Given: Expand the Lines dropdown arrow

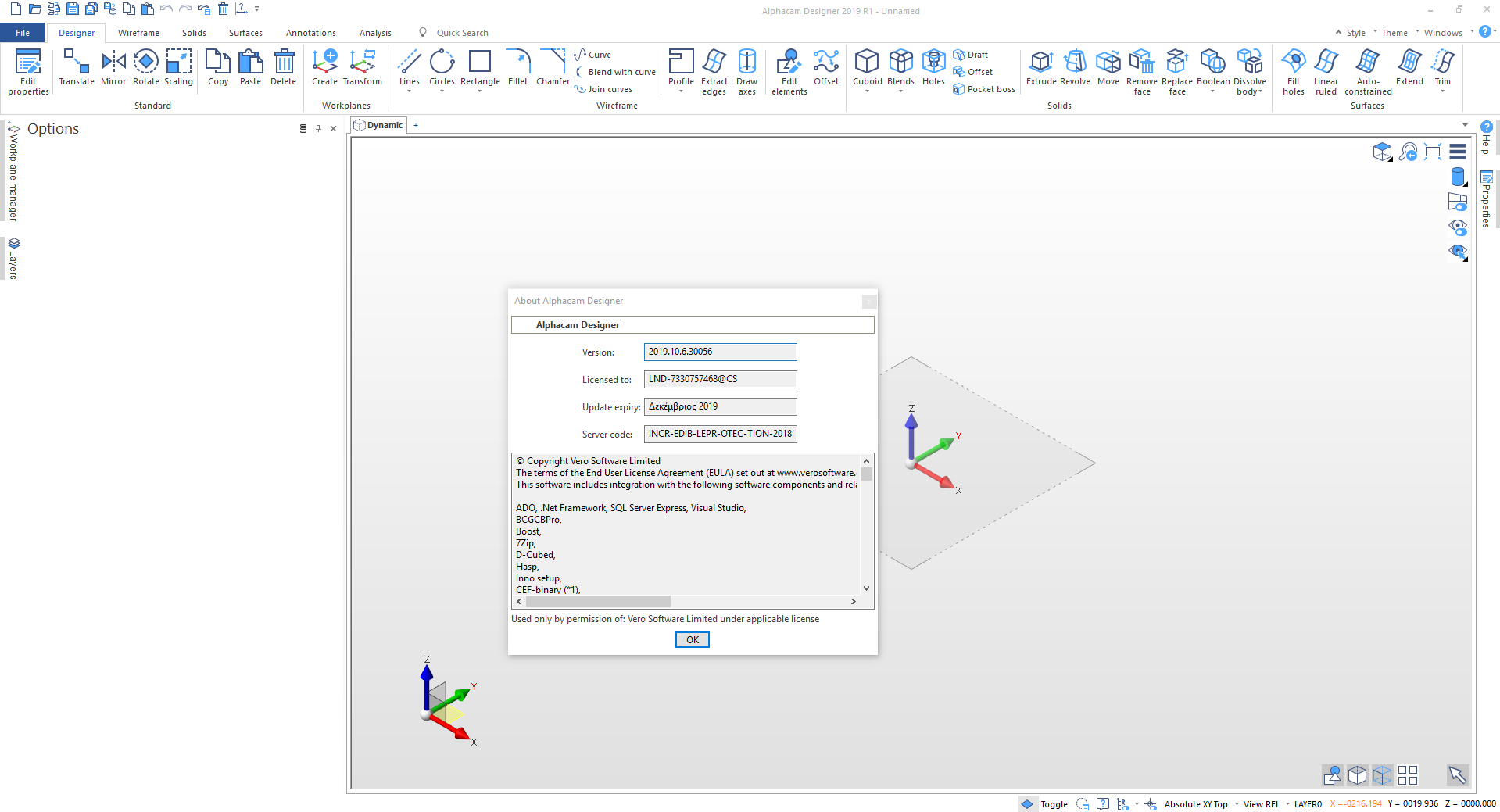Looking at the screenshot, I should [409, 91].
